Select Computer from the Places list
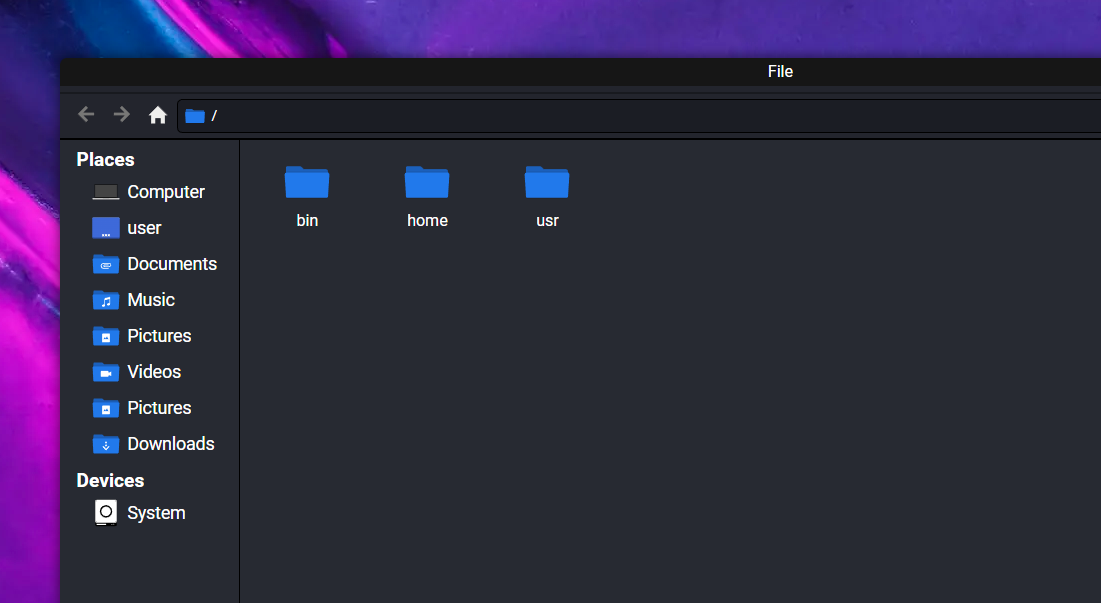 (x=165, y=192)
